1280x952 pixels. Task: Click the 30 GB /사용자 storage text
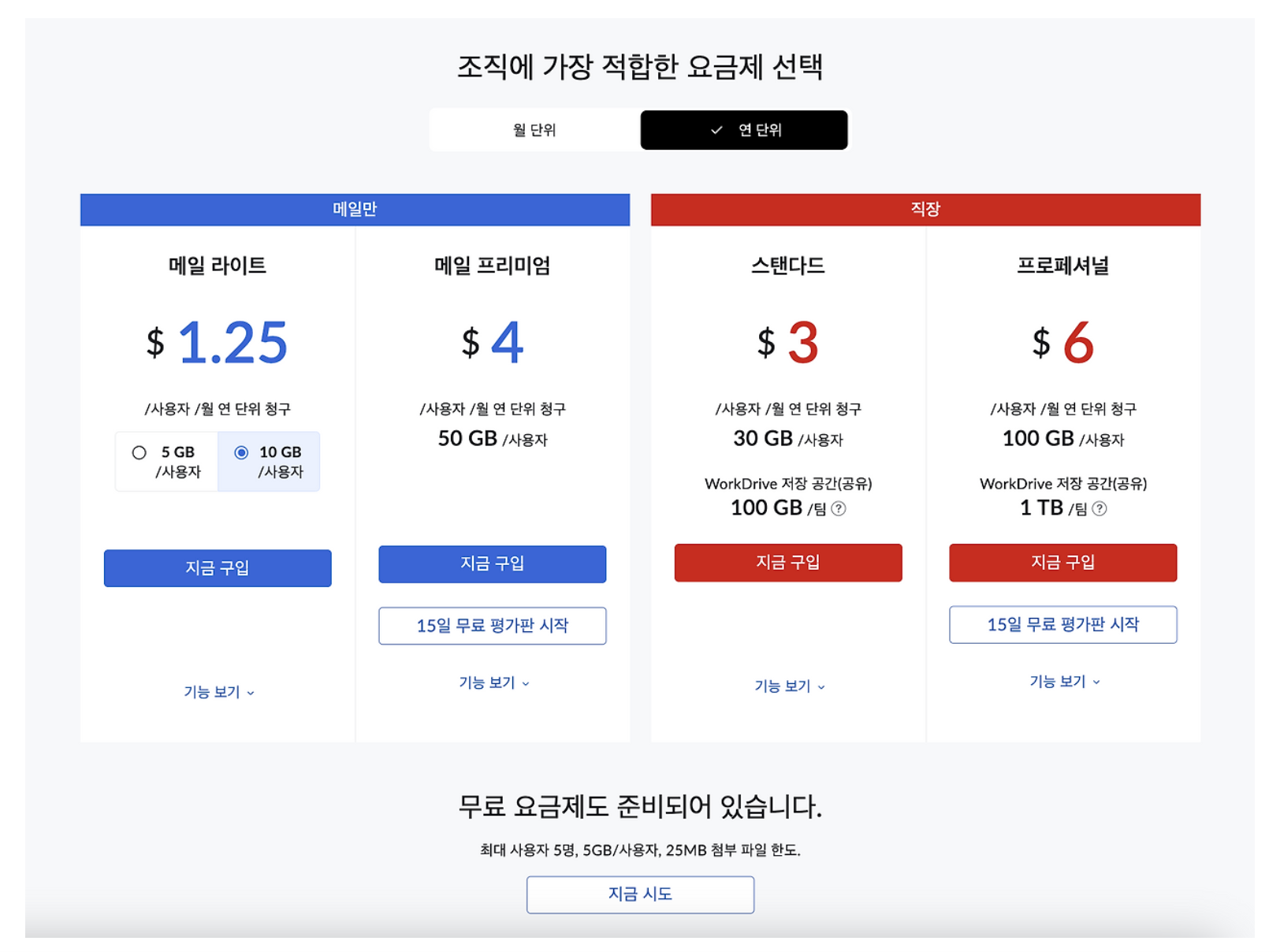(788, 439)
